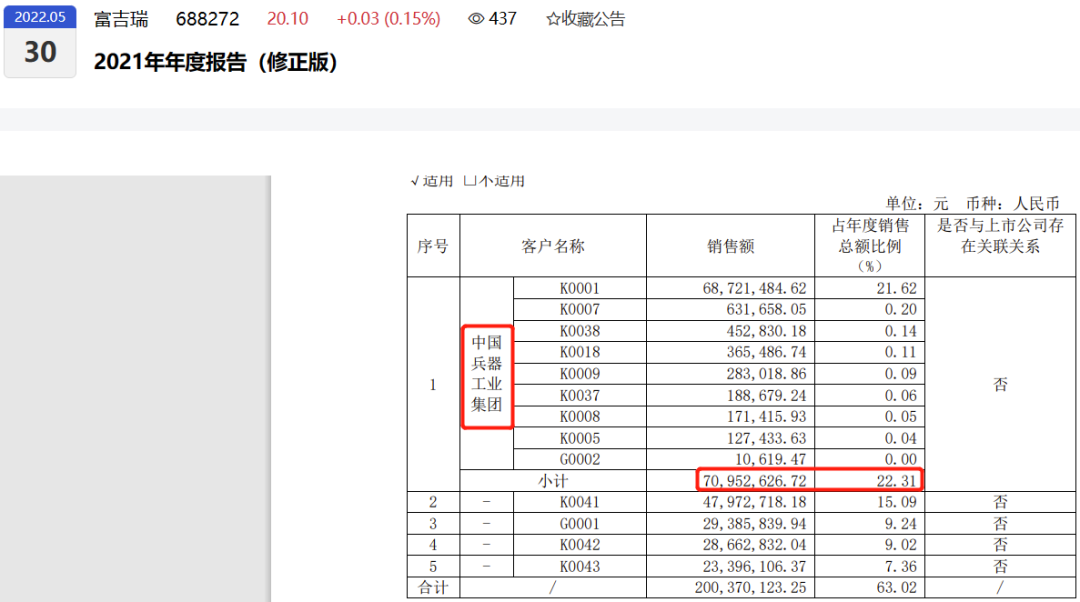The width and height of the screenshot is (1080, 602).
Task: Open the title 2021年年度报告（修正版）
Action: (216, 62)
